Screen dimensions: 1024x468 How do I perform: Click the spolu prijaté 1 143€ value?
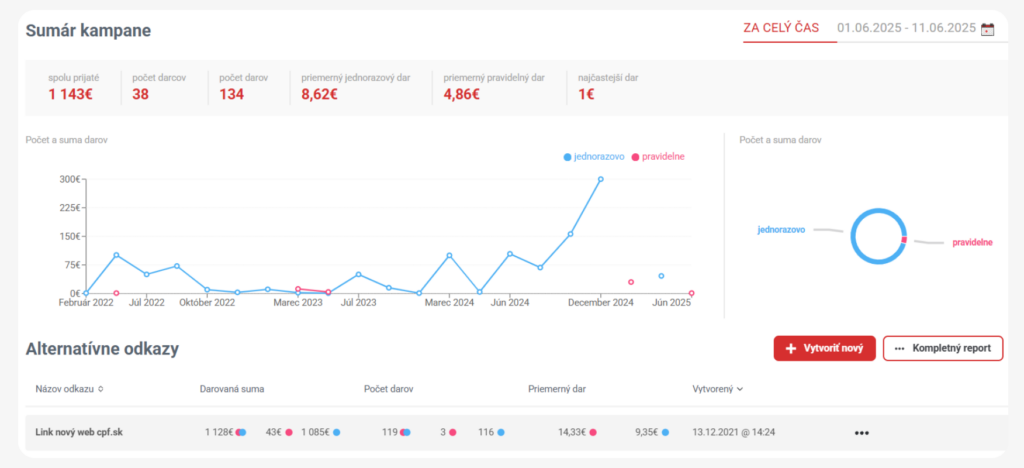tap(71, 95)
